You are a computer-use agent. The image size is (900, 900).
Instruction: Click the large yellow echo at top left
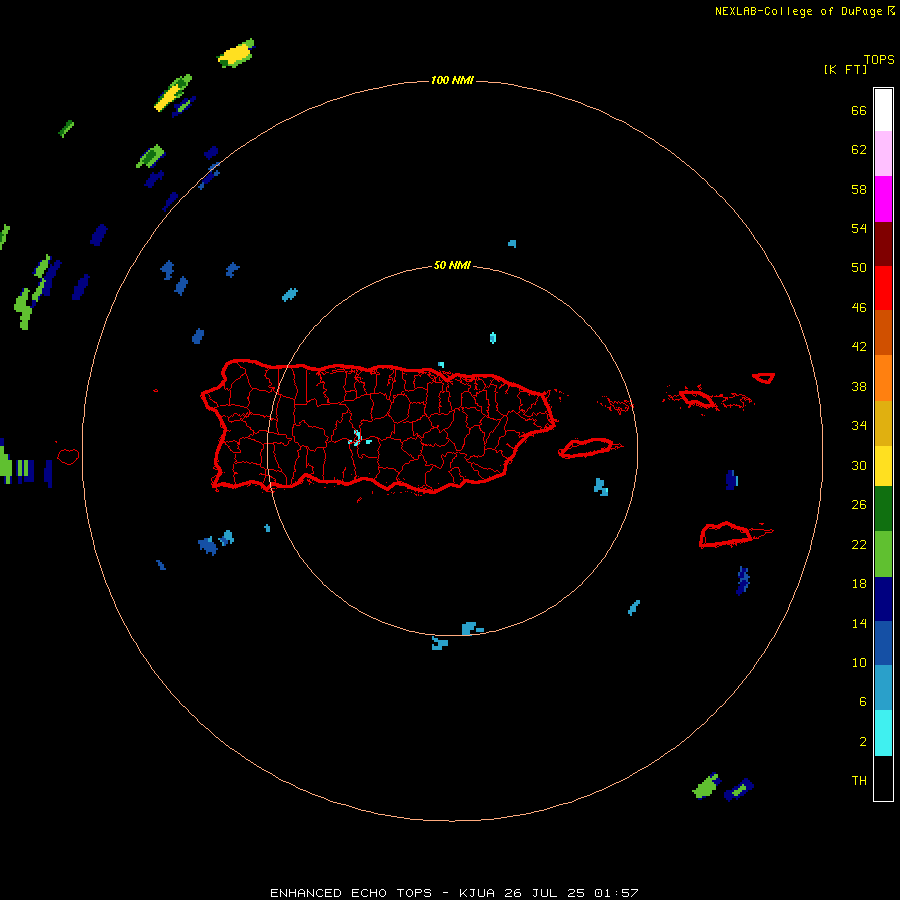click(x=236, y=53)
